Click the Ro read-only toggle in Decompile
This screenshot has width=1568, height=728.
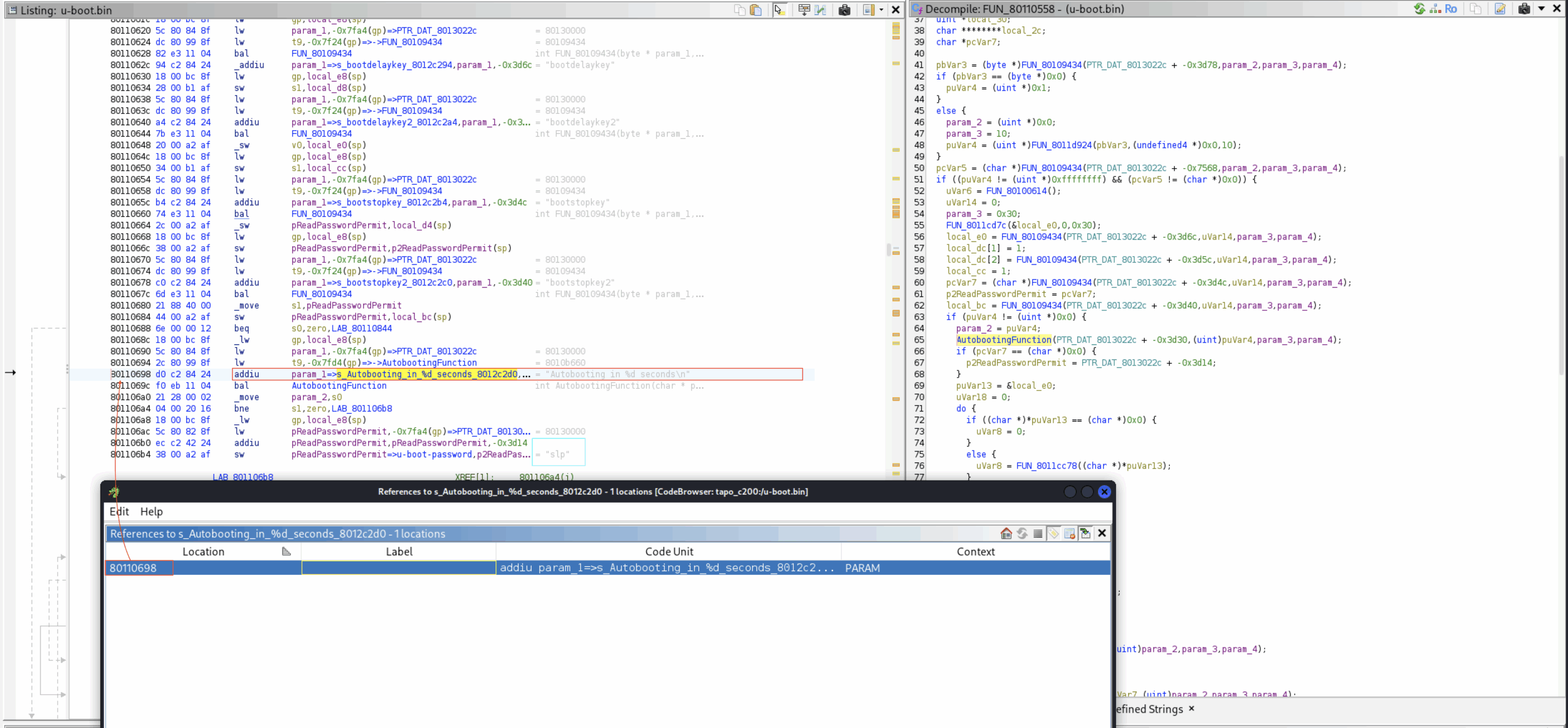pyautogui.click(x=1451, y=9)
